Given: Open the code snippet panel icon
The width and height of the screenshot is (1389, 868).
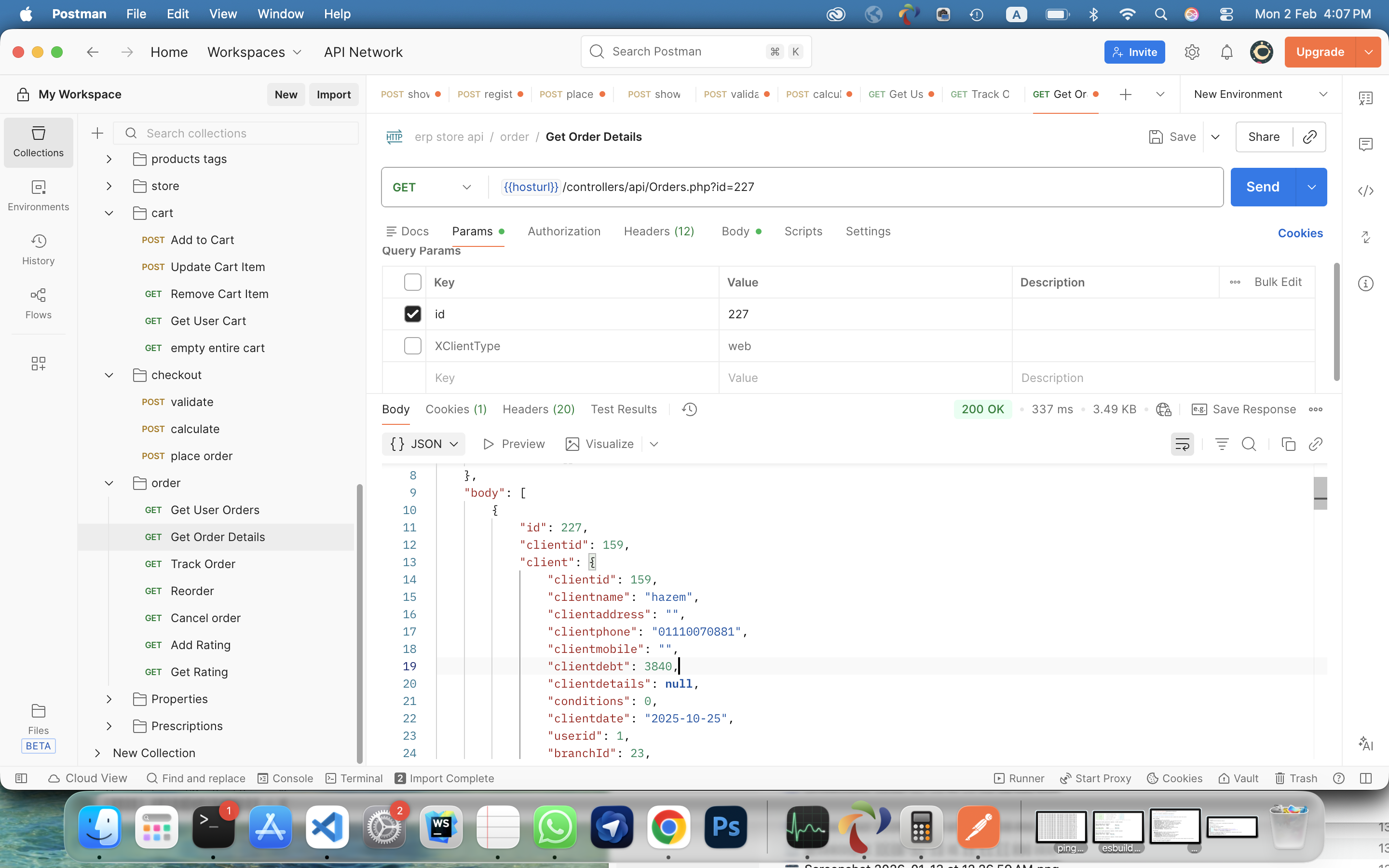Looking at the screenshot, I should [x=1365, y=190].
